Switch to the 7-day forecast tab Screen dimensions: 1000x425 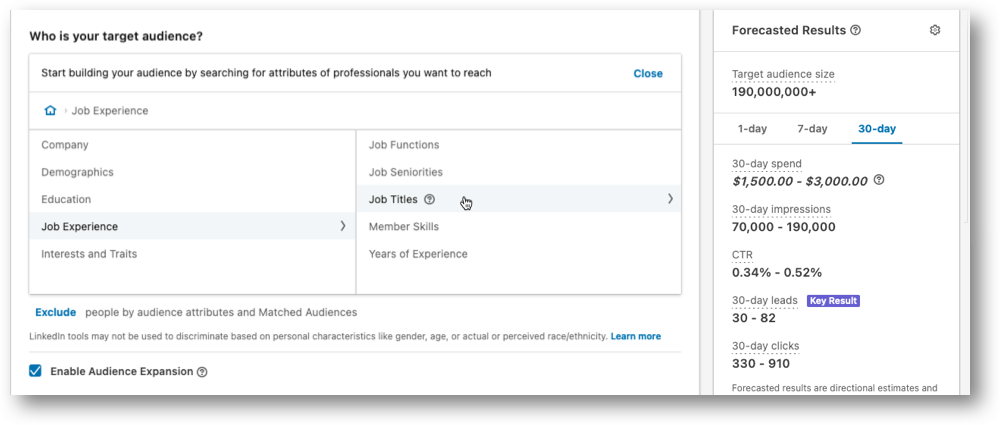point(812,129)
